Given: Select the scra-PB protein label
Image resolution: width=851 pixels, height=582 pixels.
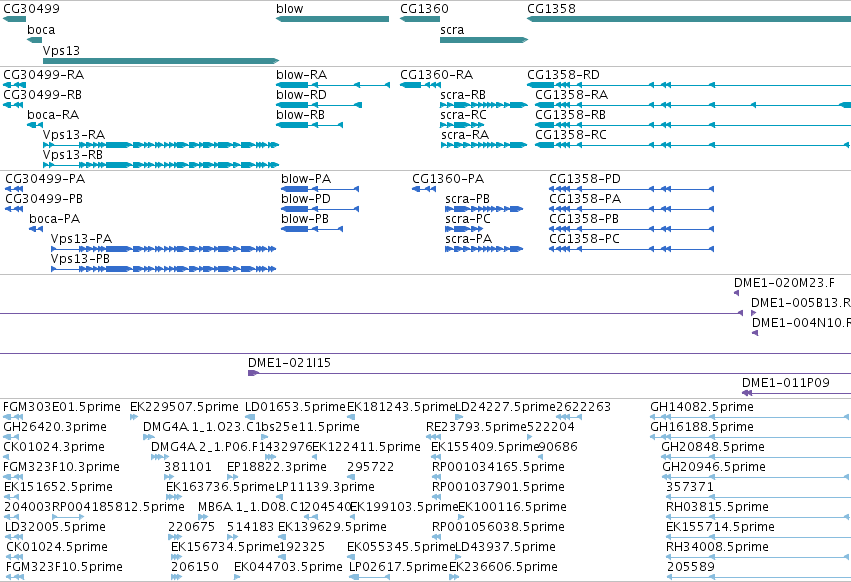Looking at the screenshot, I should 468,199.
